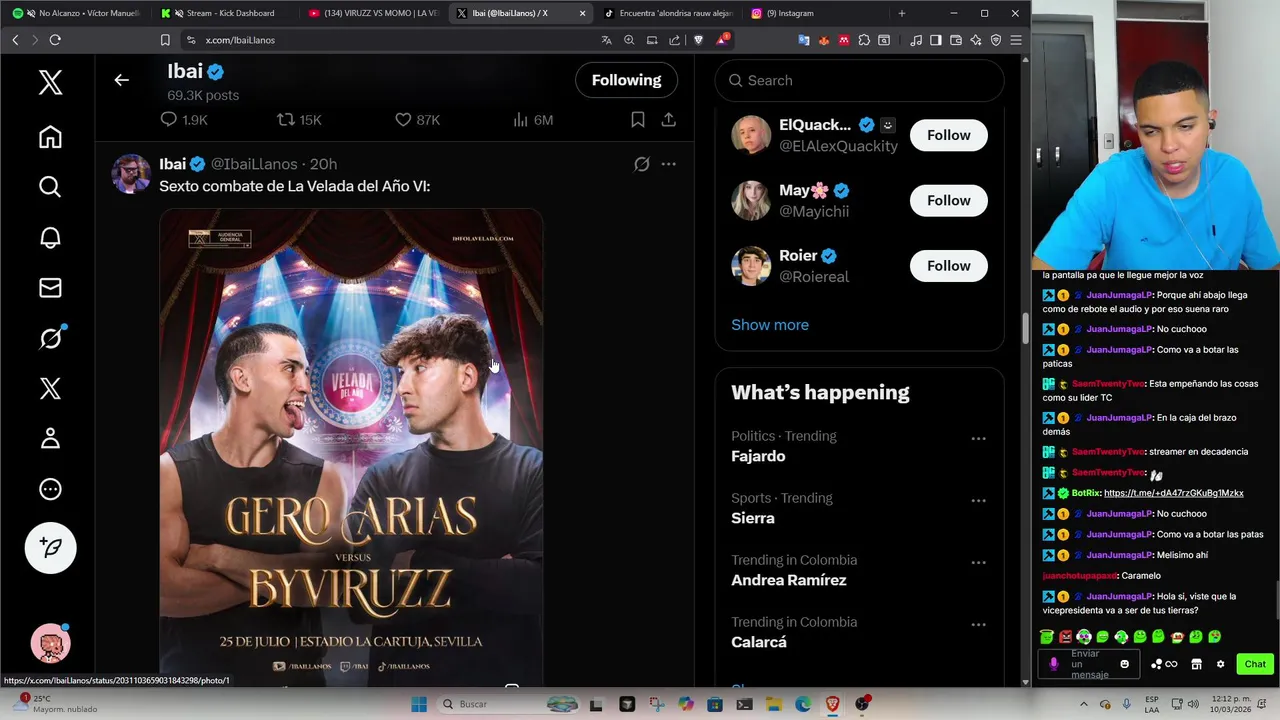Open Explore search icon in X sidebar

[x=50, y=187]
